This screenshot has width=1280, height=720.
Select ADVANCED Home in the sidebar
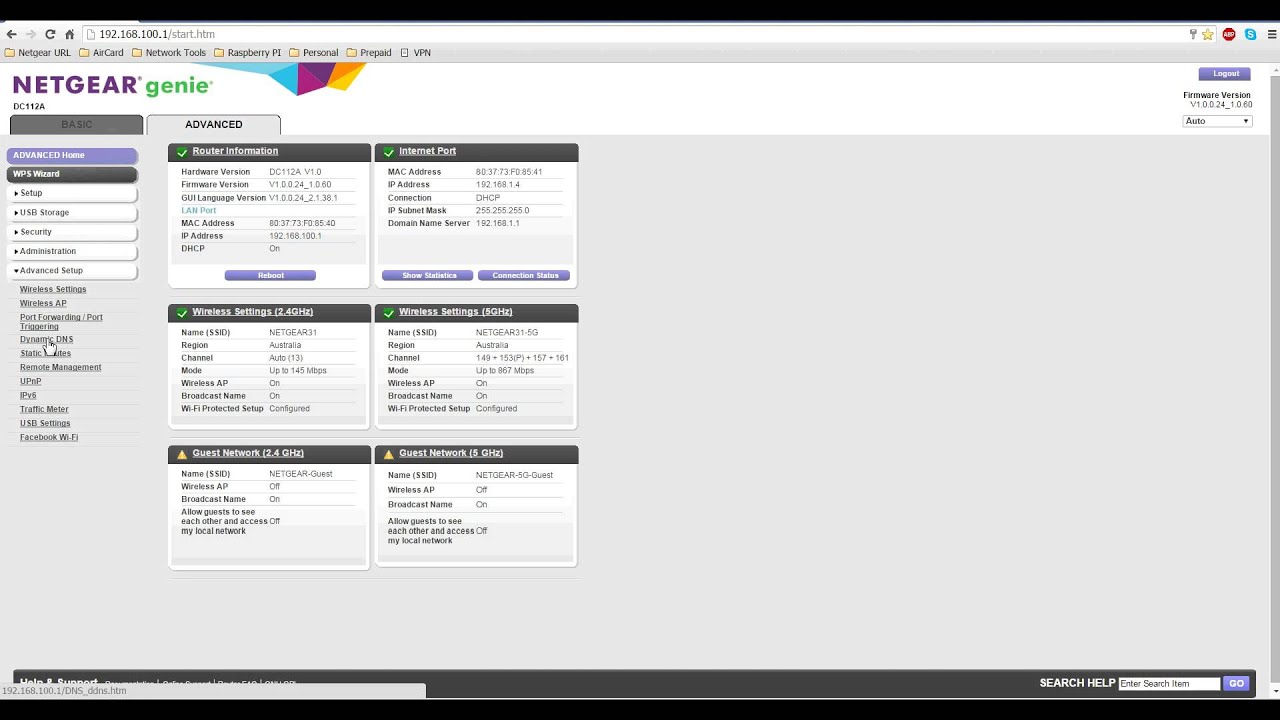tap(72, 155)
